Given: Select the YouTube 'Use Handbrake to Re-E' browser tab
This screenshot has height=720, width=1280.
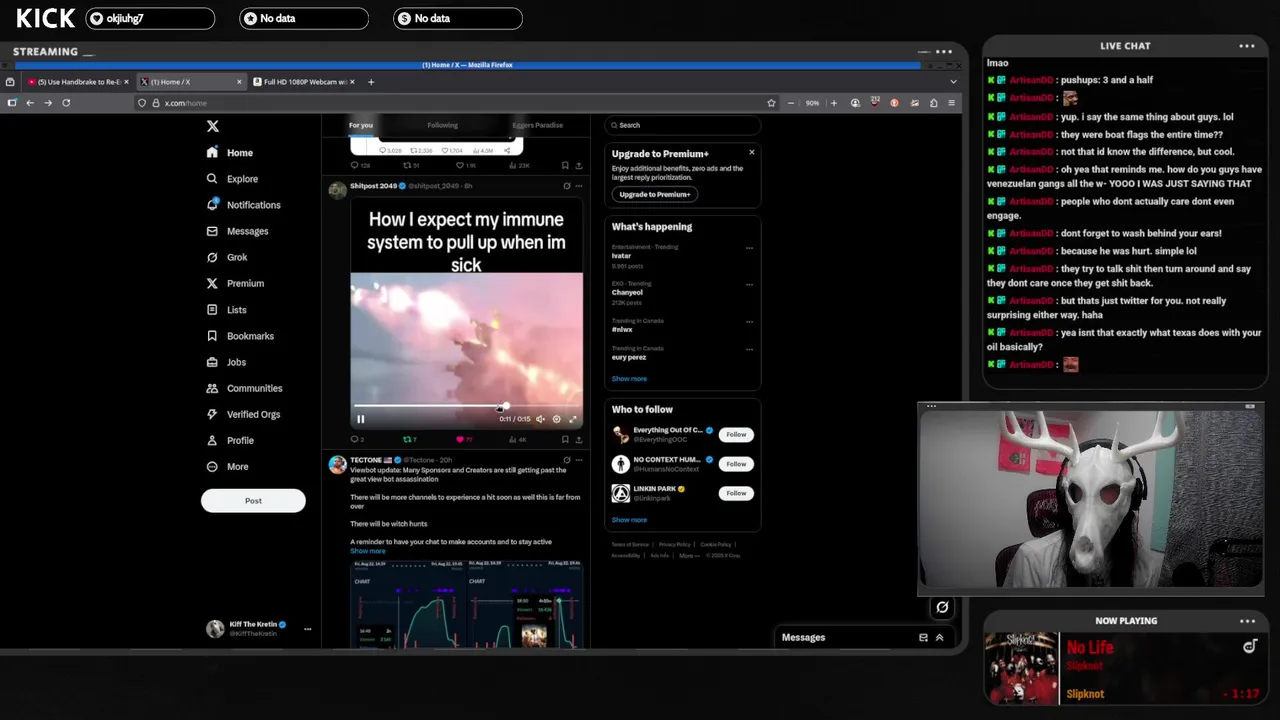Looking at the screenshot, I should tap(78, 82).
